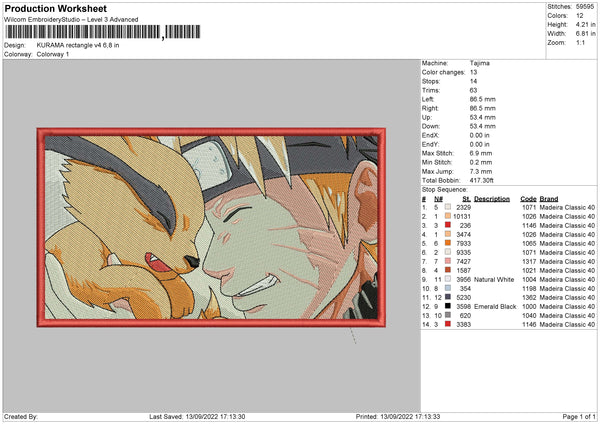Click the Width value 6.81 in
Screen dimensions: 600x424
585,34
